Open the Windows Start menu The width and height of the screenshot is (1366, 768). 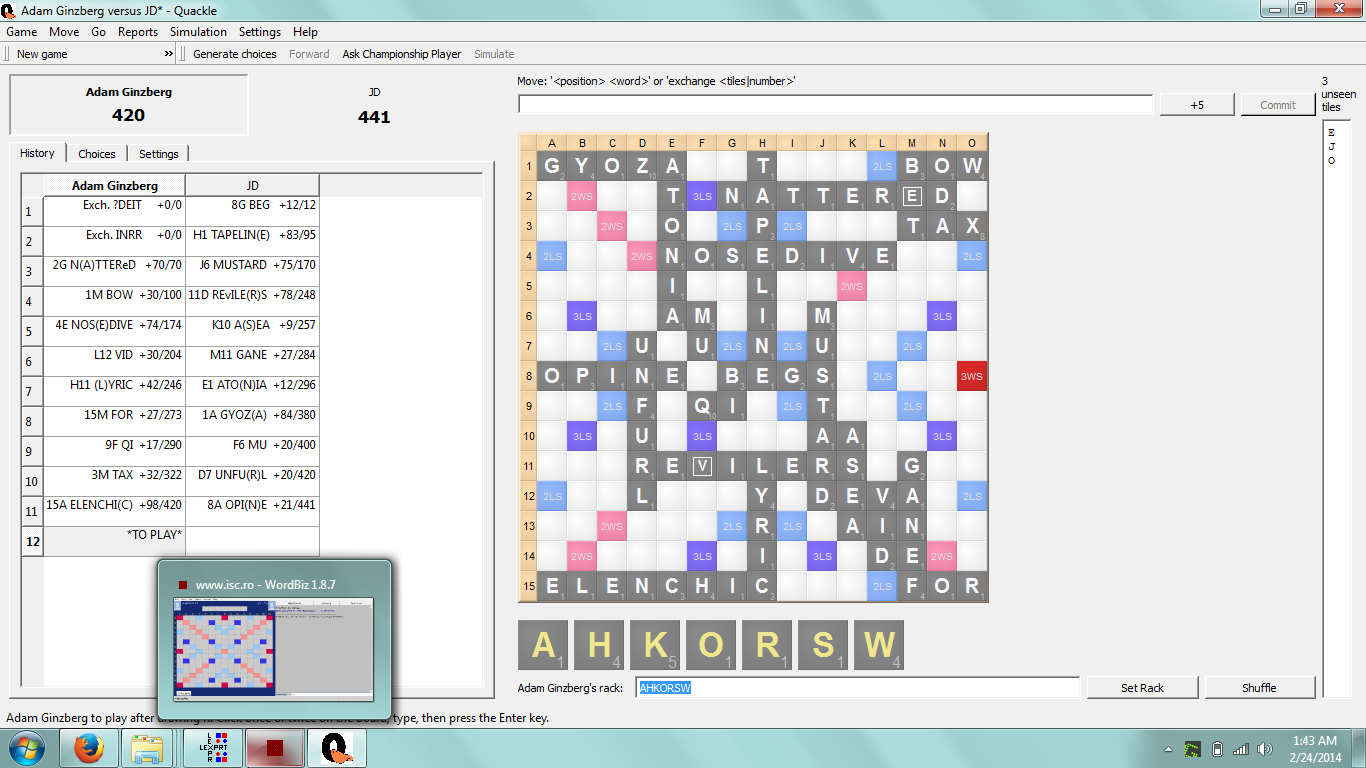coord(25,748)
